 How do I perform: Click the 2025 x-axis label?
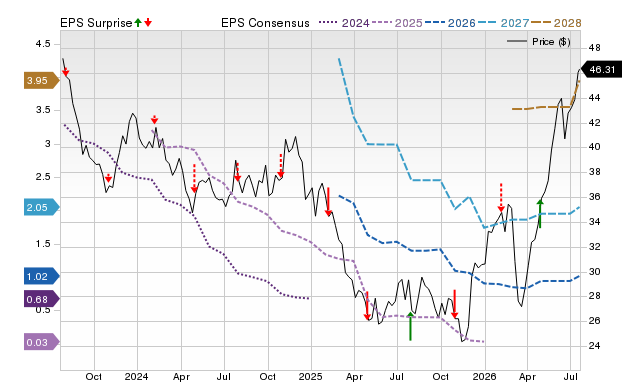click(x=310, y=376)
